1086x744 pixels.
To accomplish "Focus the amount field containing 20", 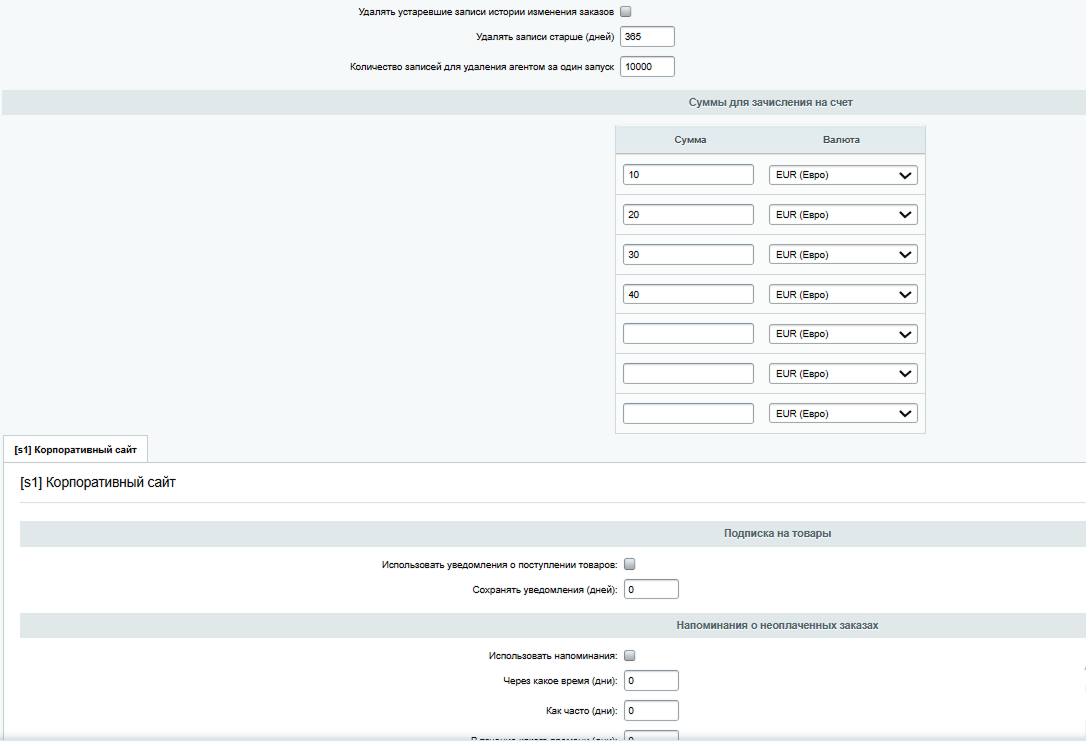I will coord(688,215).
